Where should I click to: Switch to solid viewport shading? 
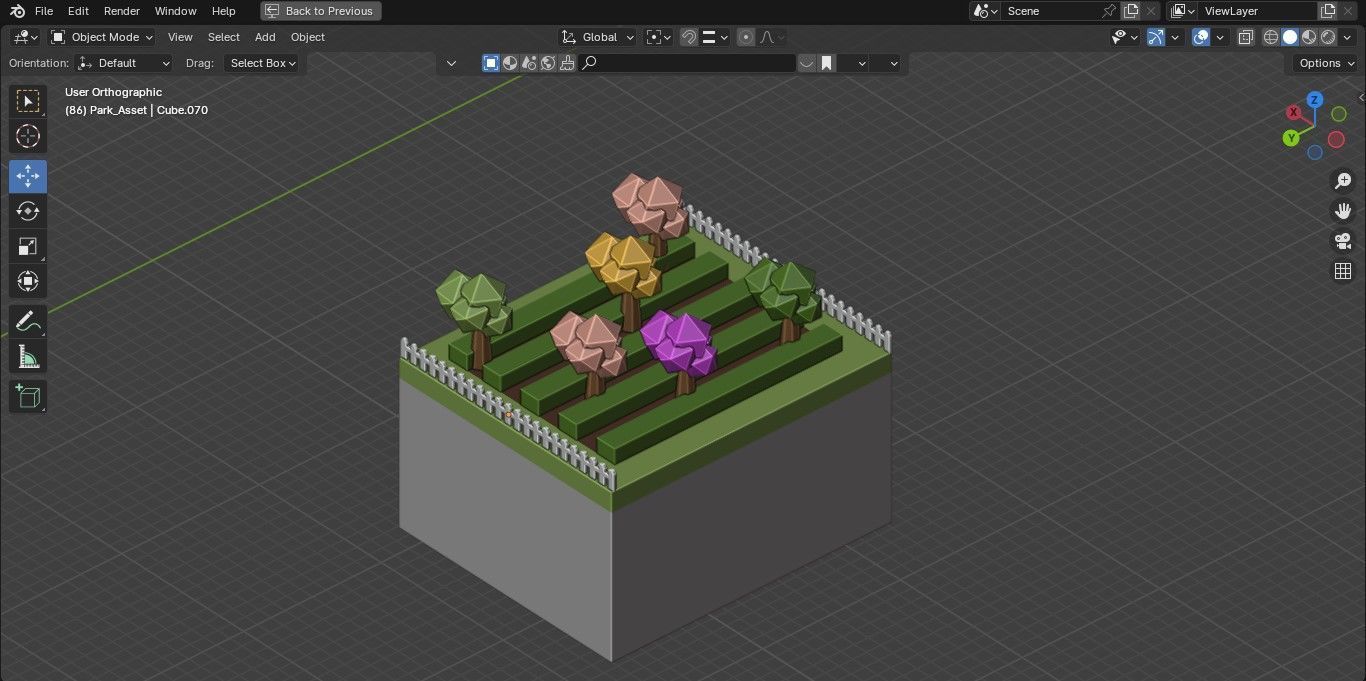click(1290, 37)
